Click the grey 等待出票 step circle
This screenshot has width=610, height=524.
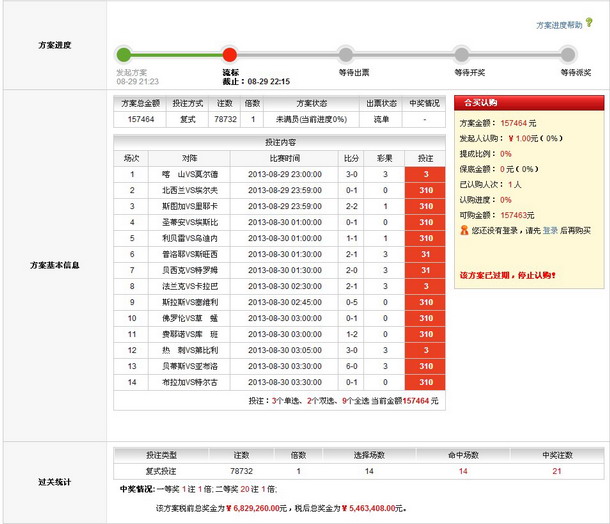pyautogui.click(x=345, y=55)
